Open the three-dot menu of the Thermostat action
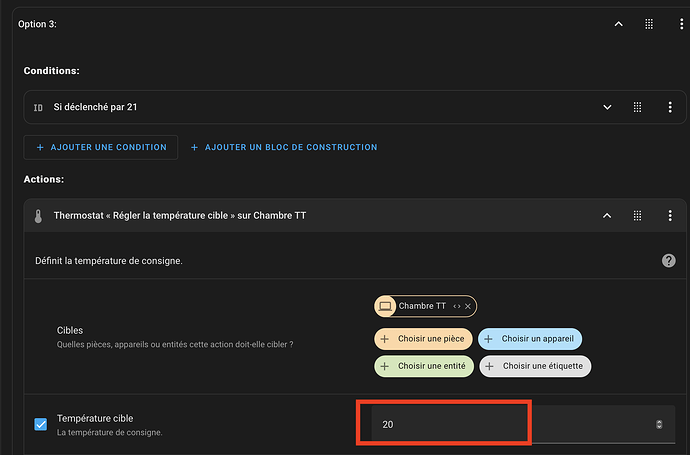The width and height of the screenshot is (690, 455). (670, 215)
